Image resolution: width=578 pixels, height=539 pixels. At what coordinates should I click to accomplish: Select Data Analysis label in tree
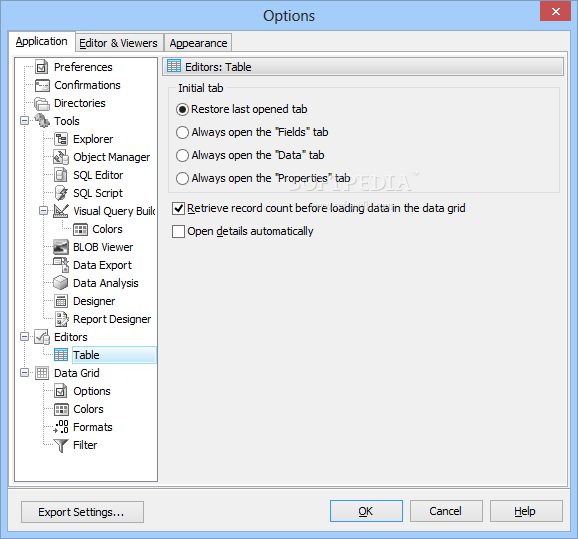pyautogui.click(x=106, y=283)
